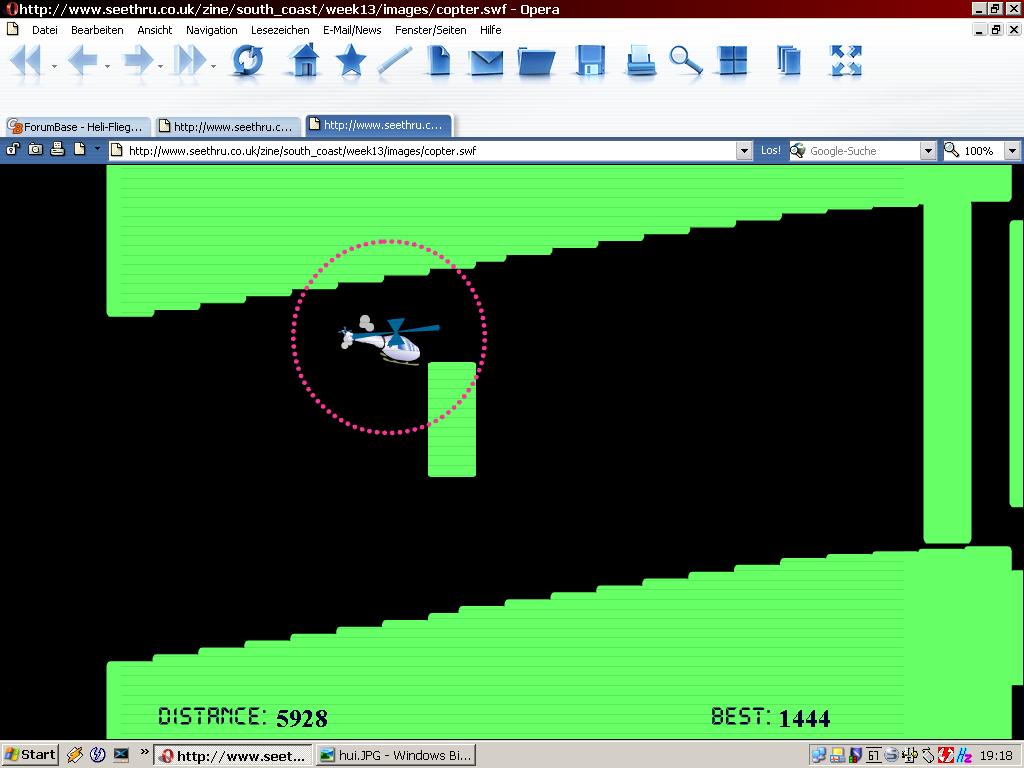Open the 100% zoom level dropdown
The image size is (1024, 768).
pyautogui.click(x=1012, y=151)
